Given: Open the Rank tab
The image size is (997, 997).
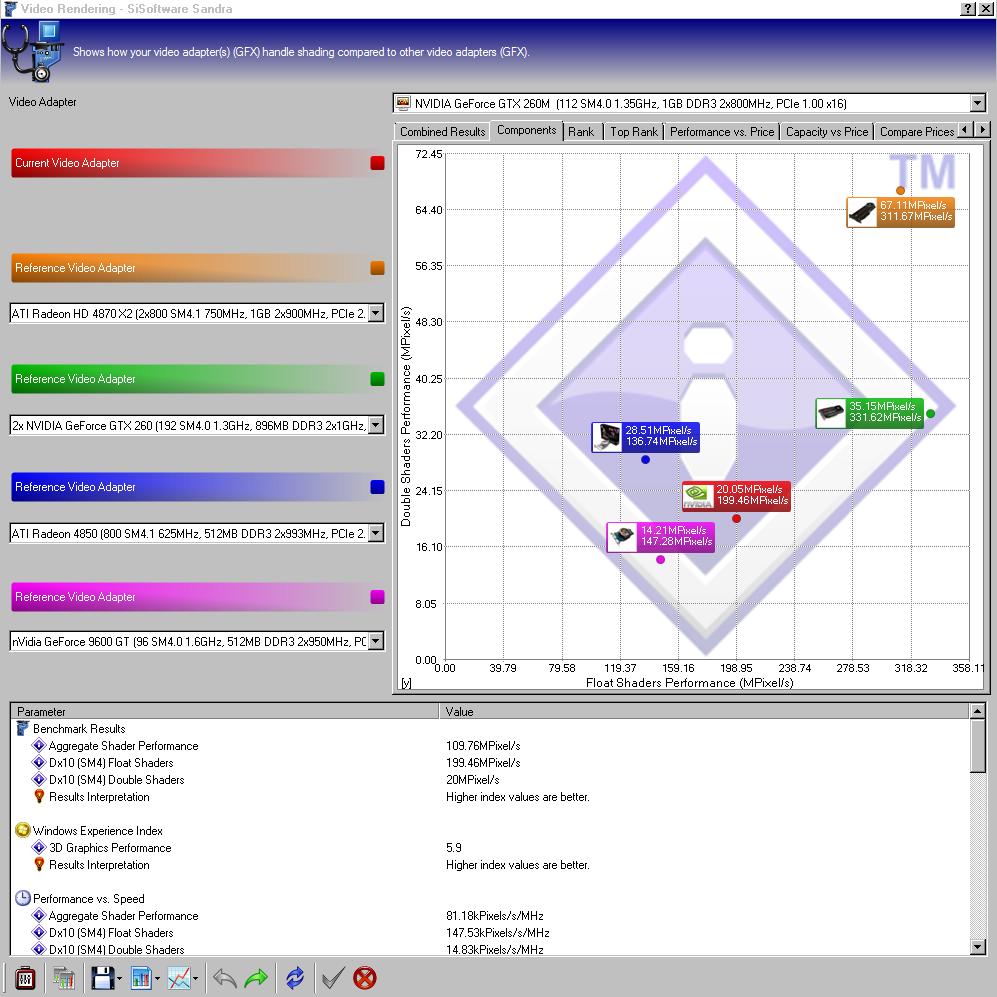Looking at the screenshot, I should (x=581, y=132).
